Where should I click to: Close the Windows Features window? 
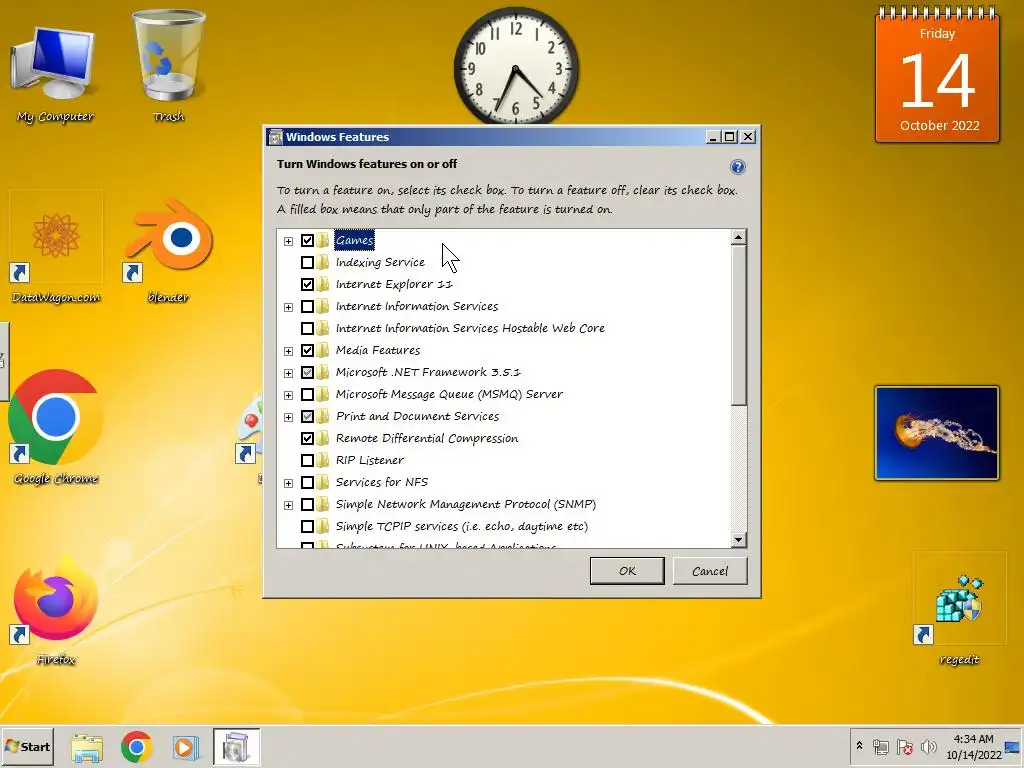[748, 137]
